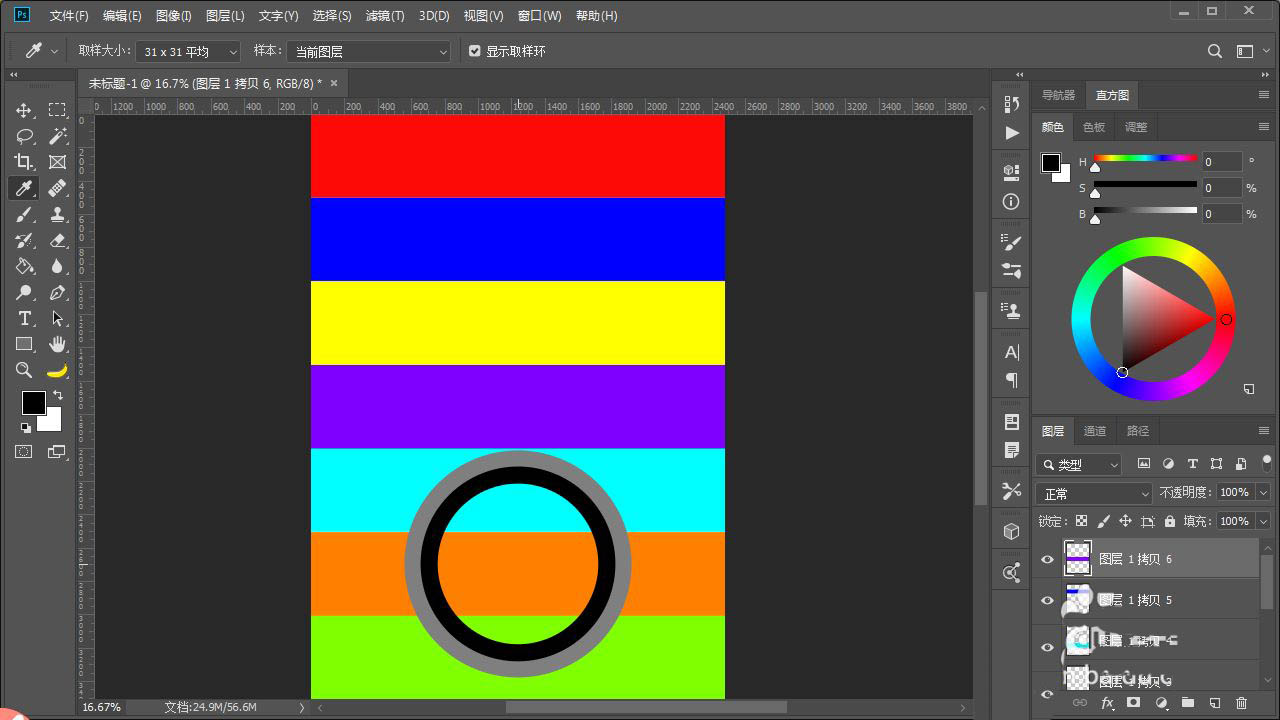Hide layer 图层 1 拷贝 5

pyautogui.click(x=1047, y=601)
